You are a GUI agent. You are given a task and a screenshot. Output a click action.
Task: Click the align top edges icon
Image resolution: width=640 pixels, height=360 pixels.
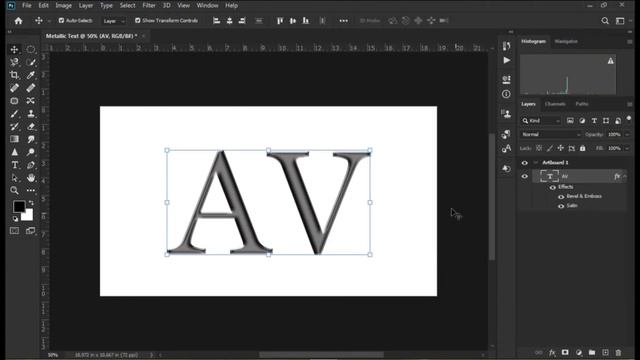click(280, 21)
